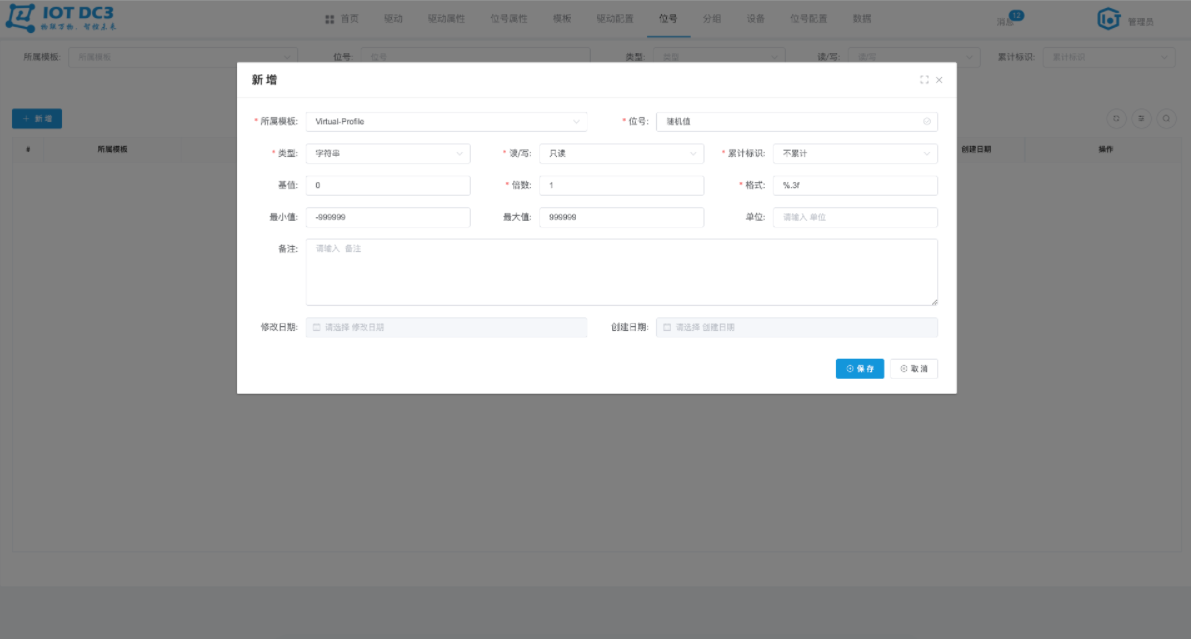The height and width of the screenshot is (639, 1191).
Task: Open the 累计标识 不累计 dropdown
Action: pos(855,153)
